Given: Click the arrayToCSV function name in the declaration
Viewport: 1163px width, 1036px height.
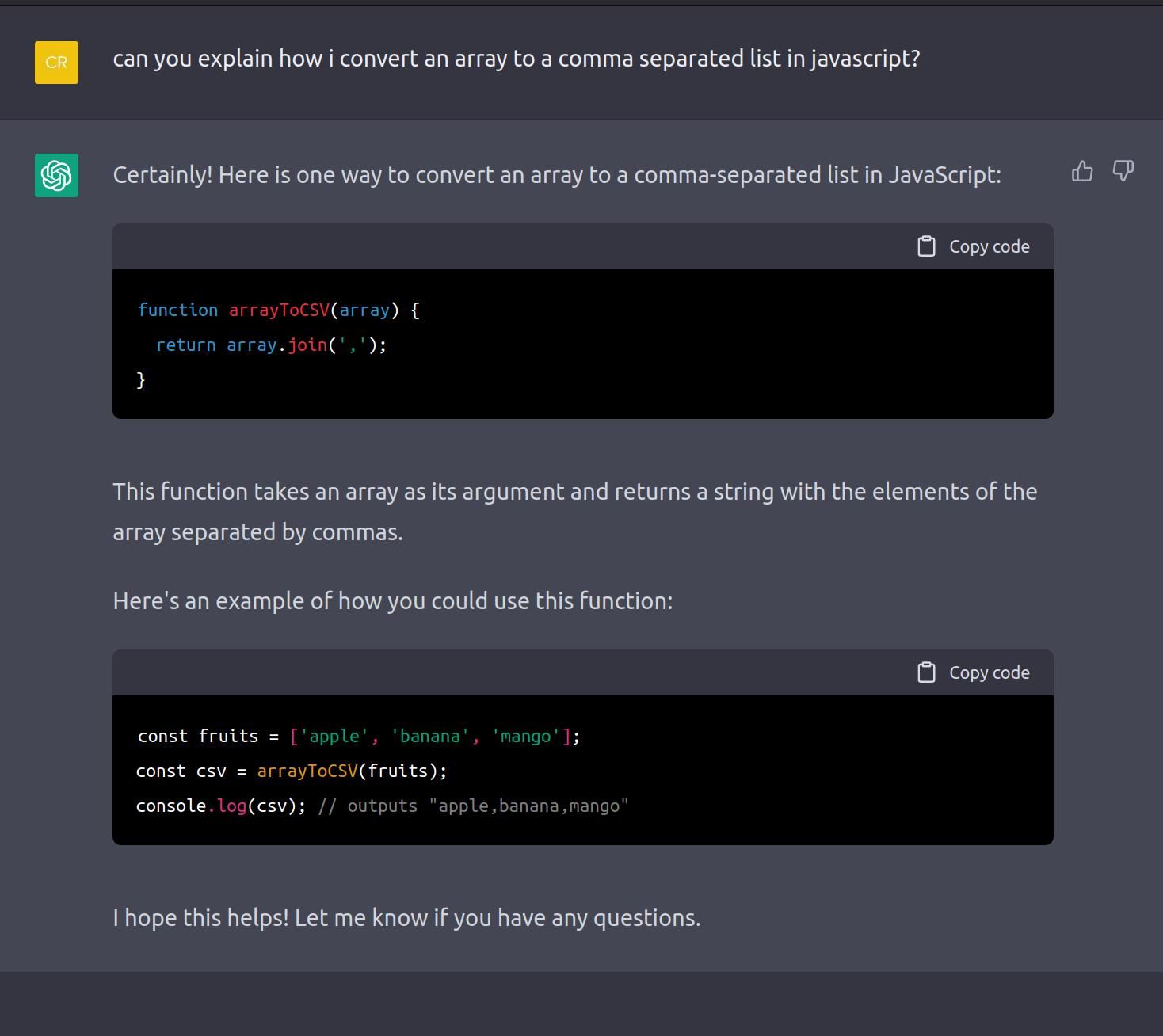Looking at the screenshot, I should pos(279,310).
